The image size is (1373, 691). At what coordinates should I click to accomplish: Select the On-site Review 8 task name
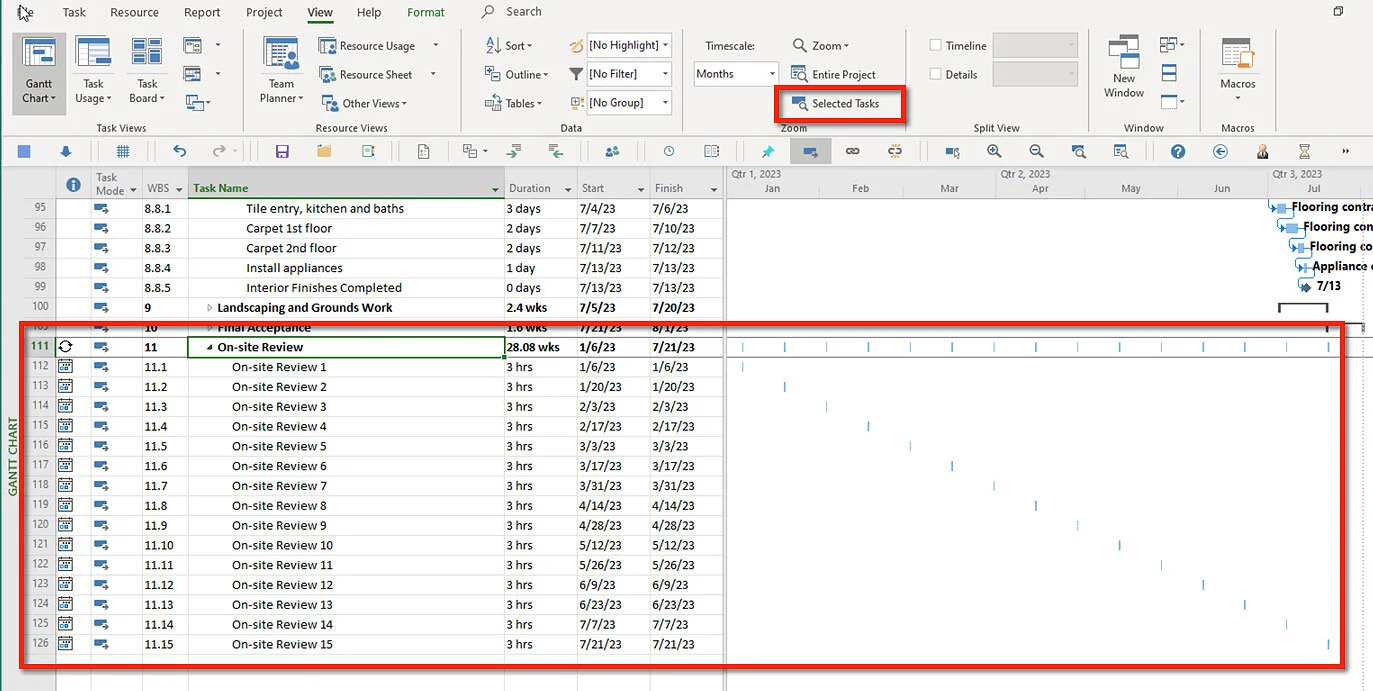point(280,505)
